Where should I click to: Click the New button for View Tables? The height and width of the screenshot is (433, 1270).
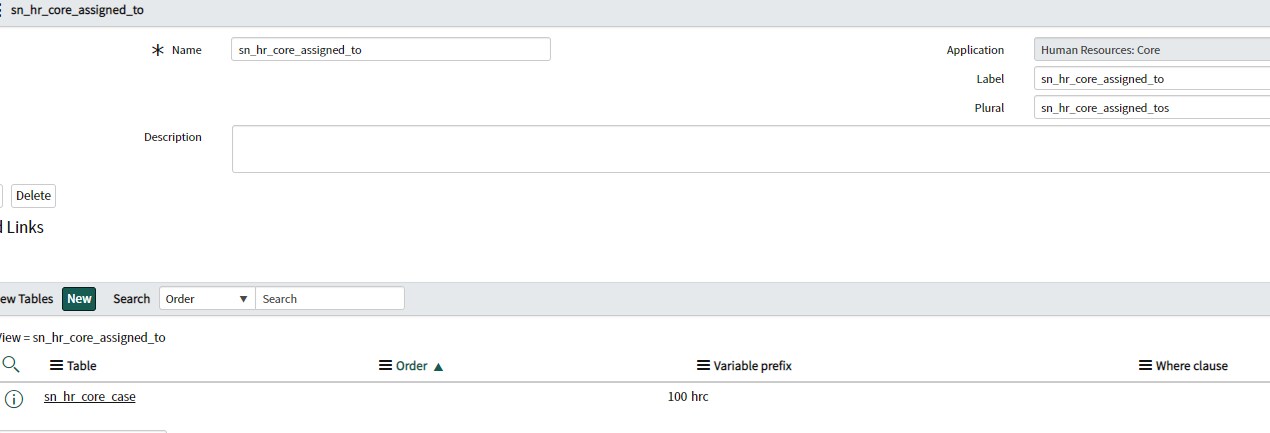(x=79, y=298)
